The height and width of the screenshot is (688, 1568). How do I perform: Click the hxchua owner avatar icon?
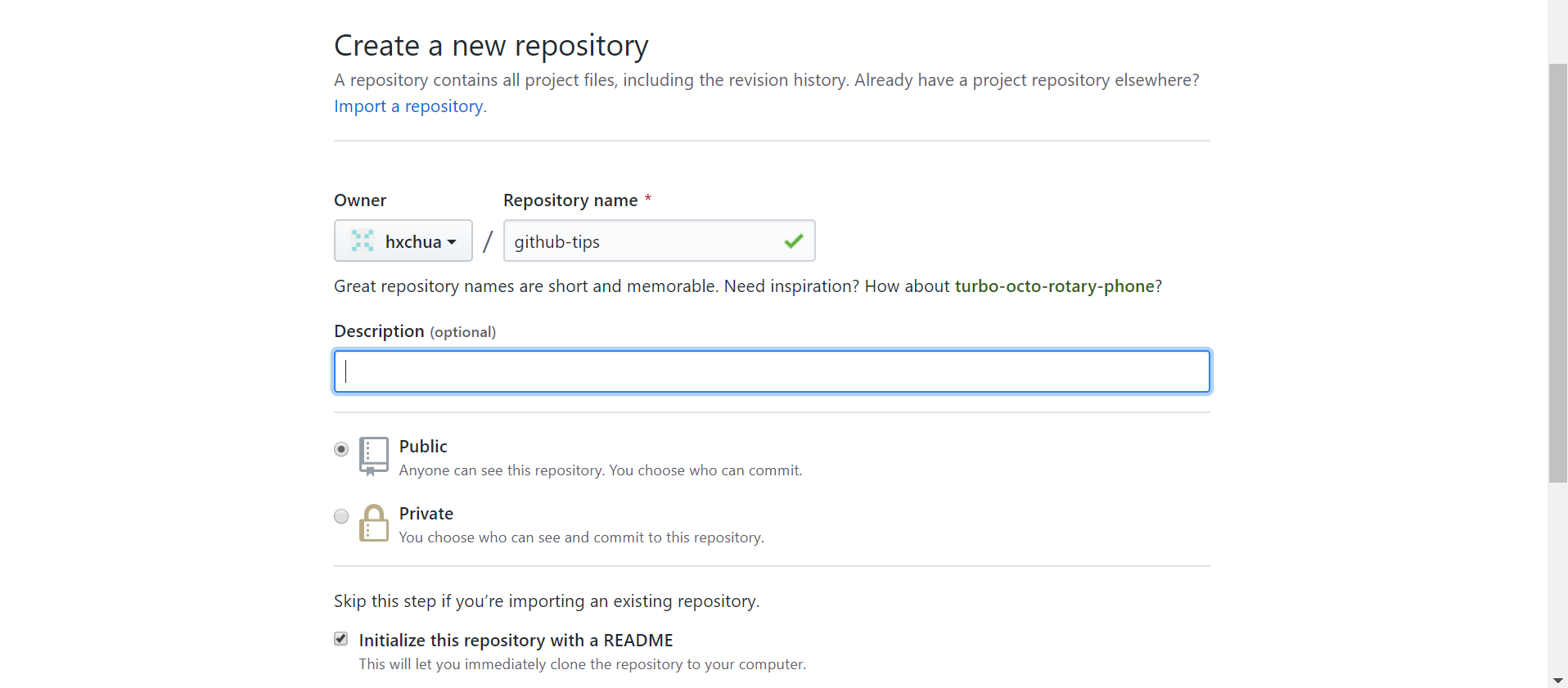click(x=362, y=241)
